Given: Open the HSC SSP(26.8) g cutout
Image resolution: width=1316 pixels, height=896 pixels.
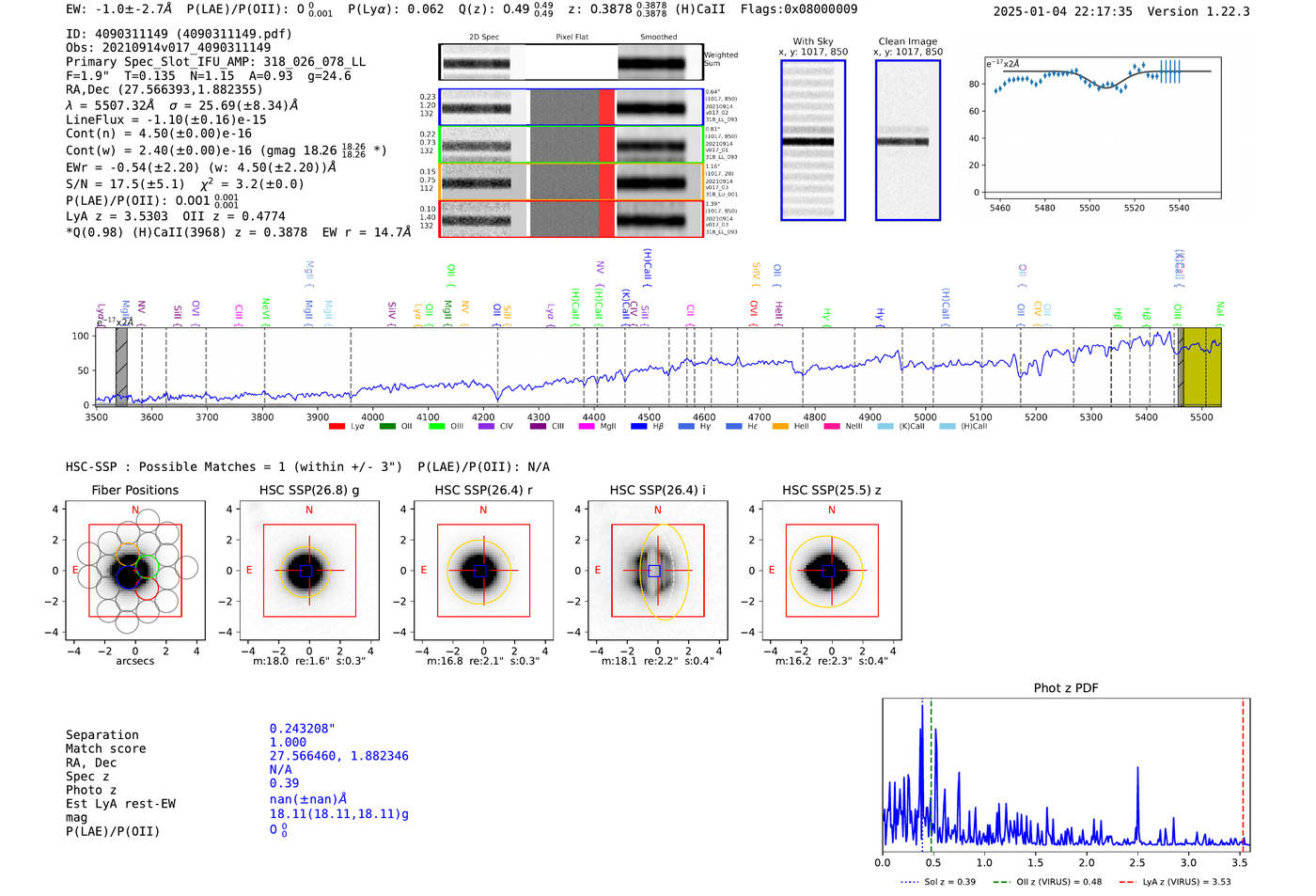Looking at the screenshot, I should [309, 571].
